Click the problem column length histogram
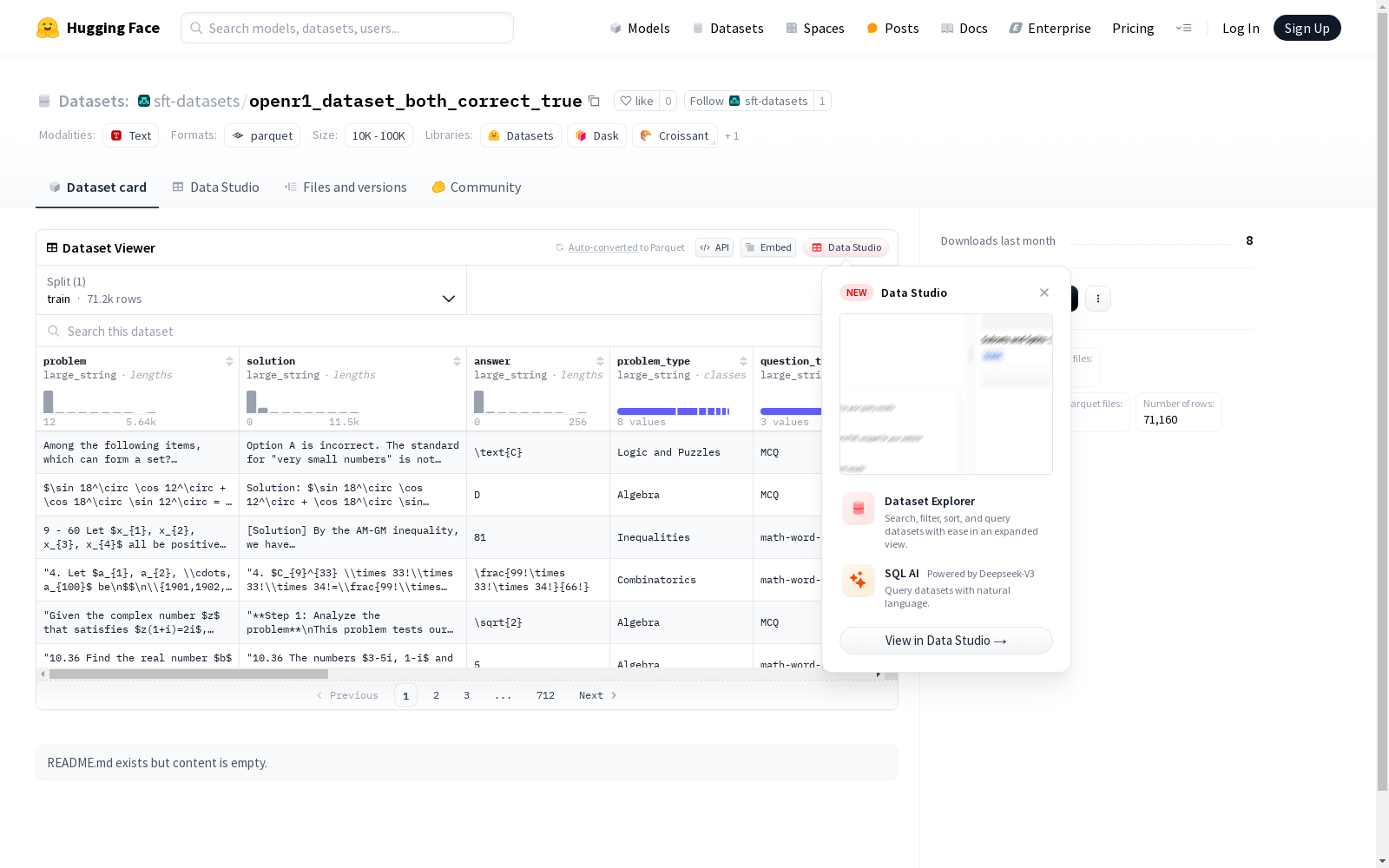Image resolution: width=1389 pixels, height=868 pixels. coord(100,402)
